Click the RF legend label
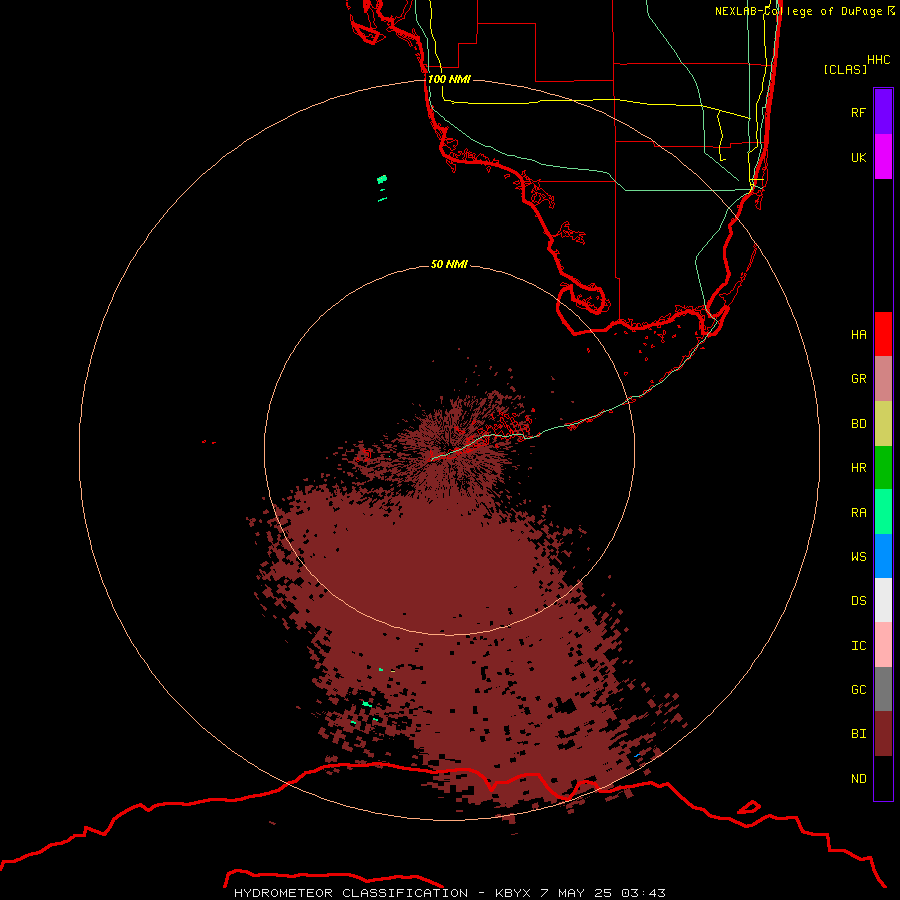This screenshot has height=900, width=900. (x=858, y=112)
